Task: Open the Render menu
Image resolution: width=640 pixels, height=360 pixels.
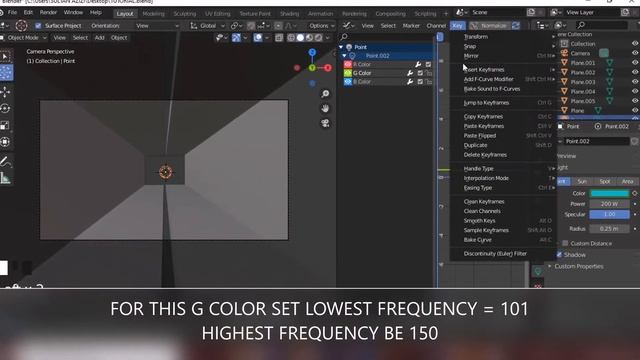Action: click(48, 13)
